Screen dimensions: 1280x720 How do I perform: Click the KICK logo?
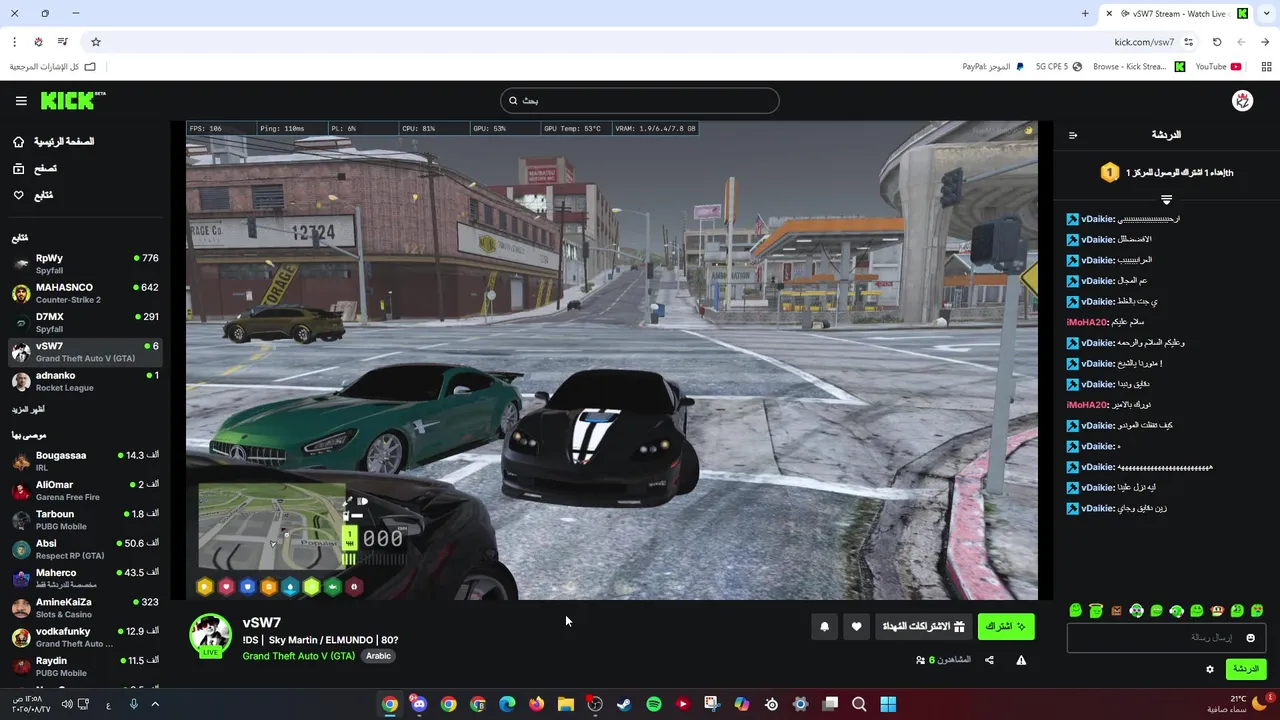click(x=72, y=100)
